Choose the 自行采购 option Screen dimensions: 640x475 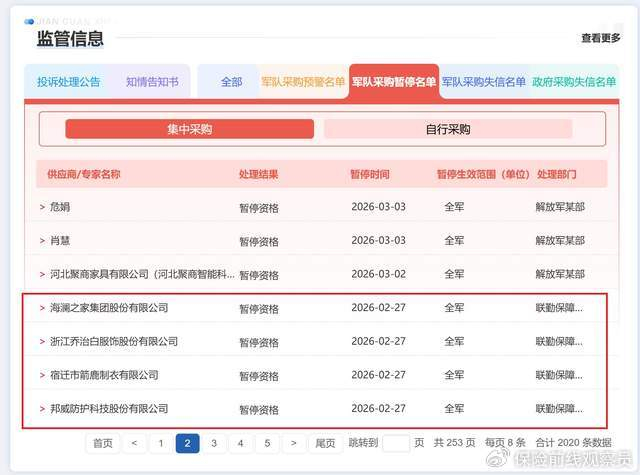pos(448,129)
